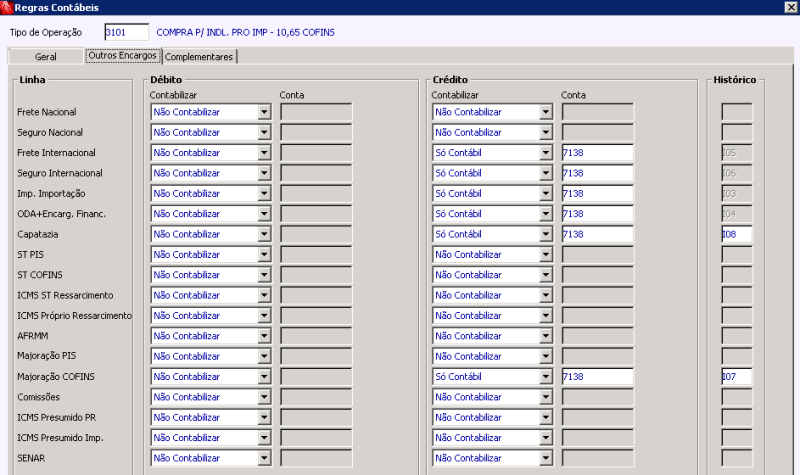The height and width of the screenshot is (475, 800).
Task: Open Débito dropdown for ICMS ST Ressarcimento
Action: (x=264, y=295)
